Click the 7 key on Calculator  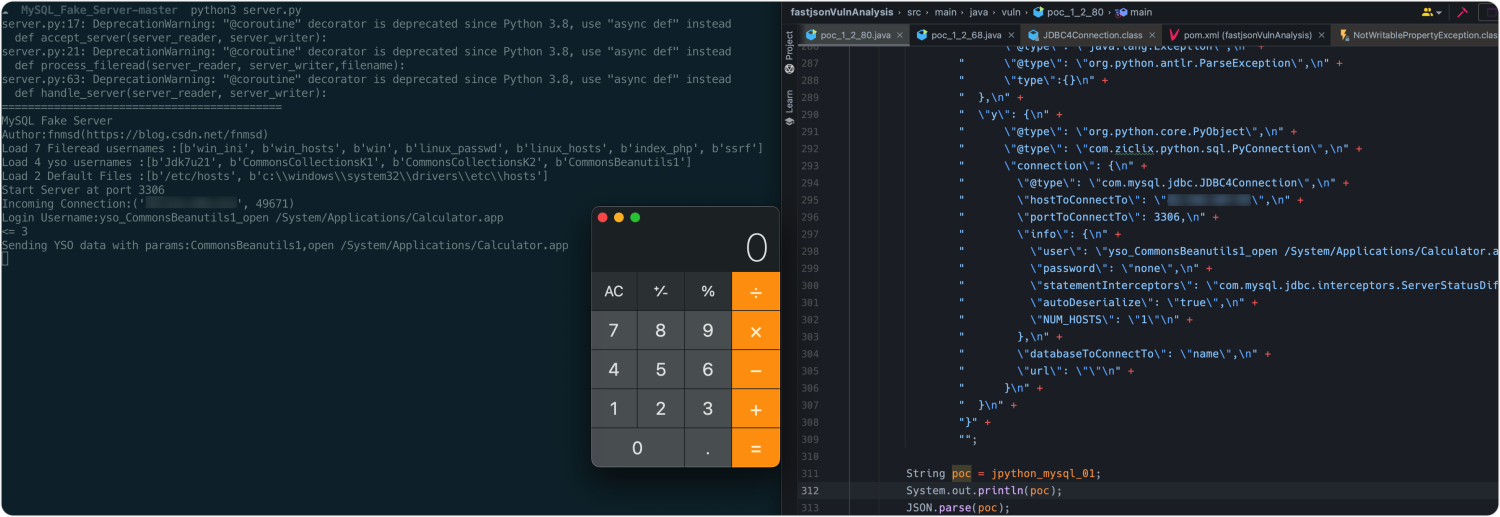(x=614, y=330)
